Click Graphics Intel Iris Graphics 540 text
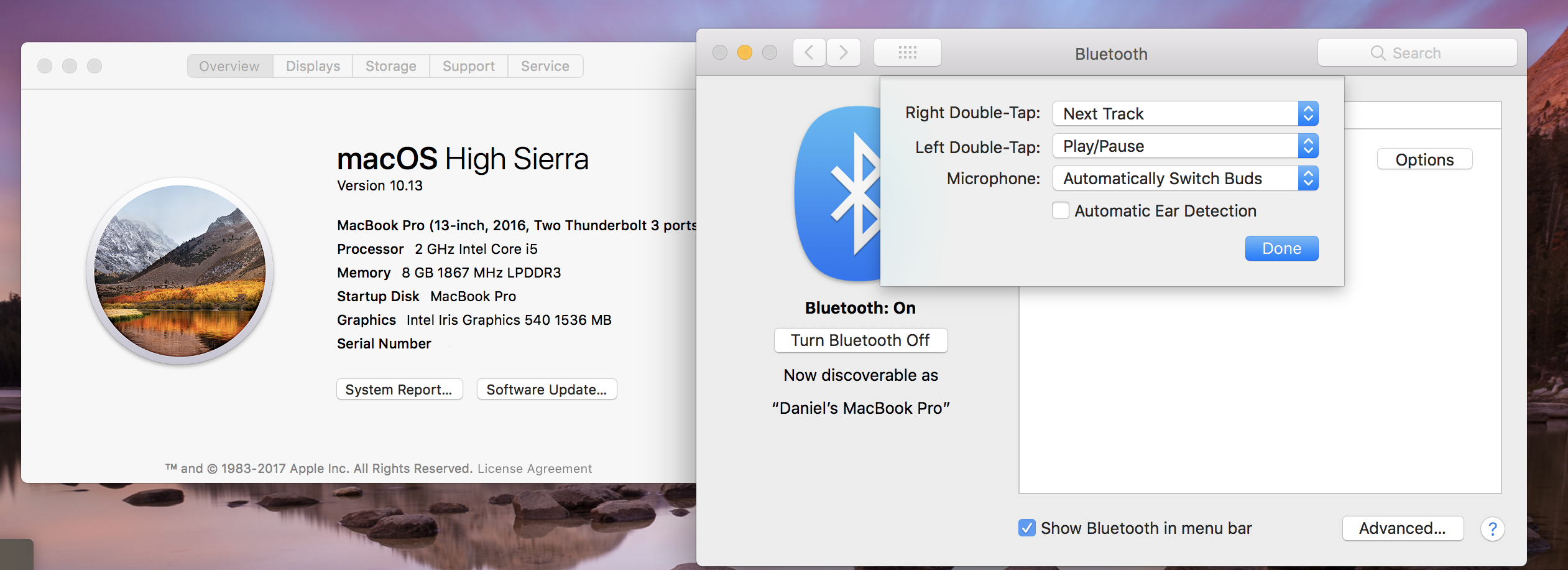The image size is (1568, 570). 474,320
